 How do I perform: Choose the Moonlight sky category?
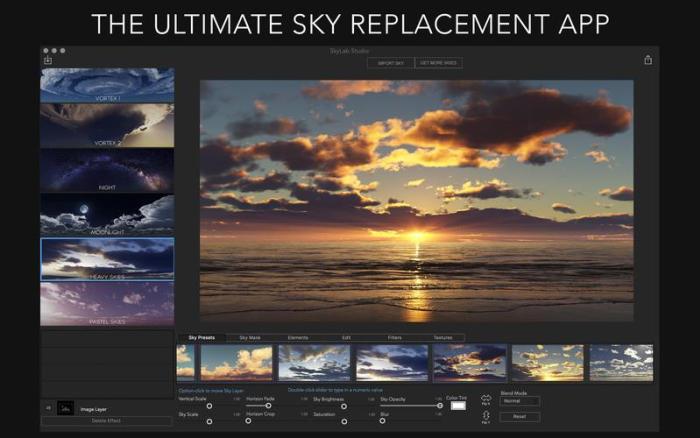(x=107, y=213)
